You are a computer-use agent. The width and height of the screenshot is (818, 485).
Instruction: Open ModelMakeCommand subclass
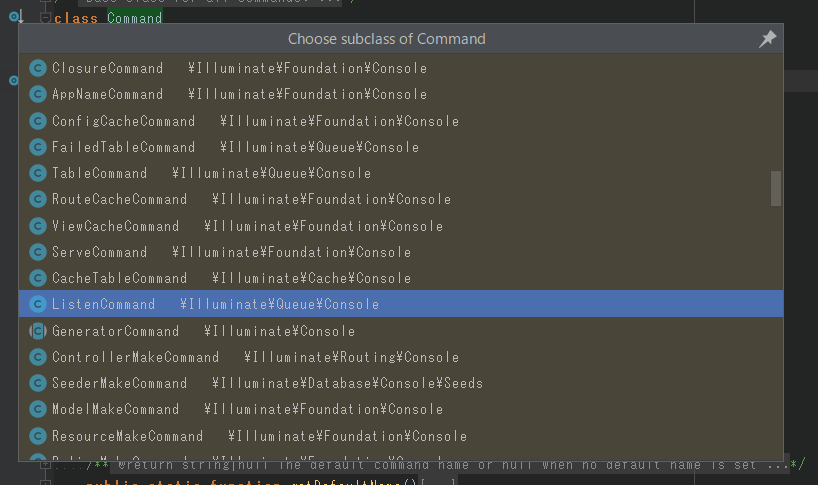point(116,409)
